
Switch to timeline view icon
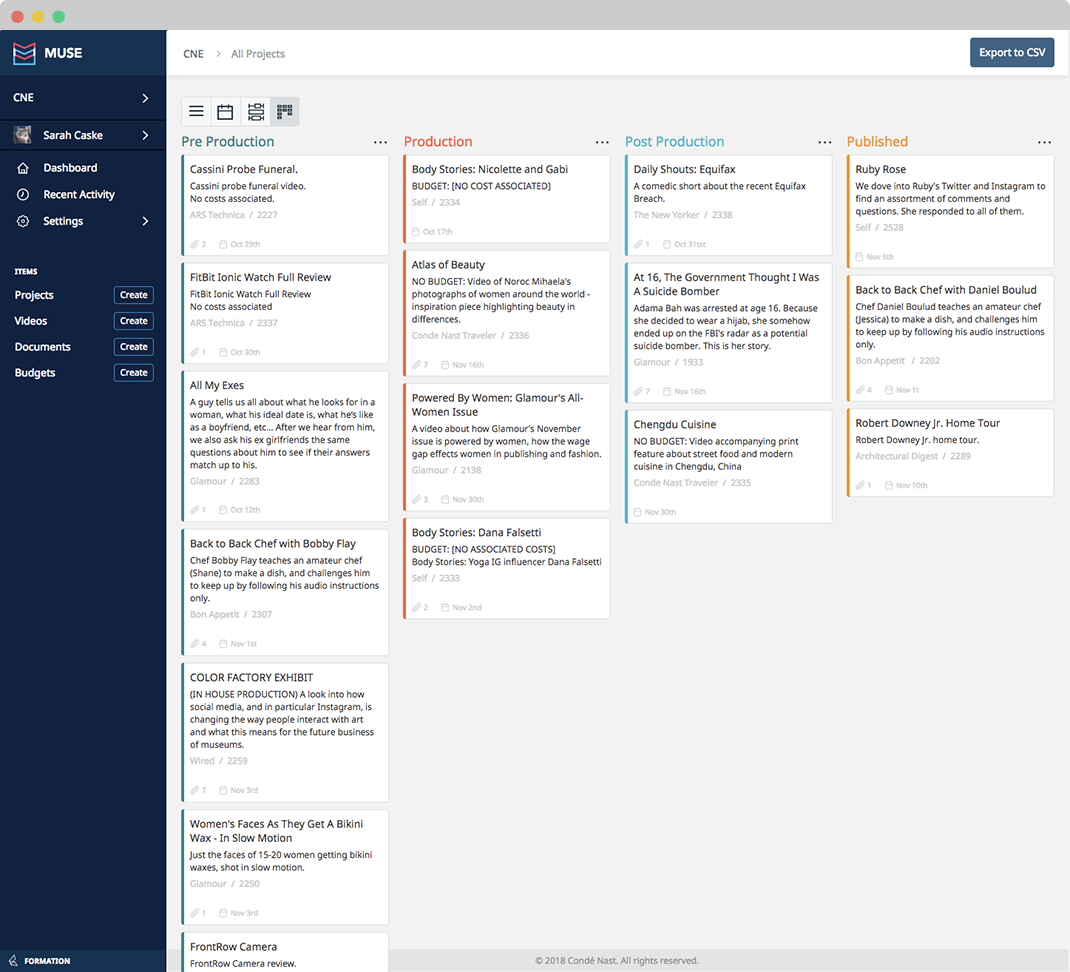pos(256,111)
